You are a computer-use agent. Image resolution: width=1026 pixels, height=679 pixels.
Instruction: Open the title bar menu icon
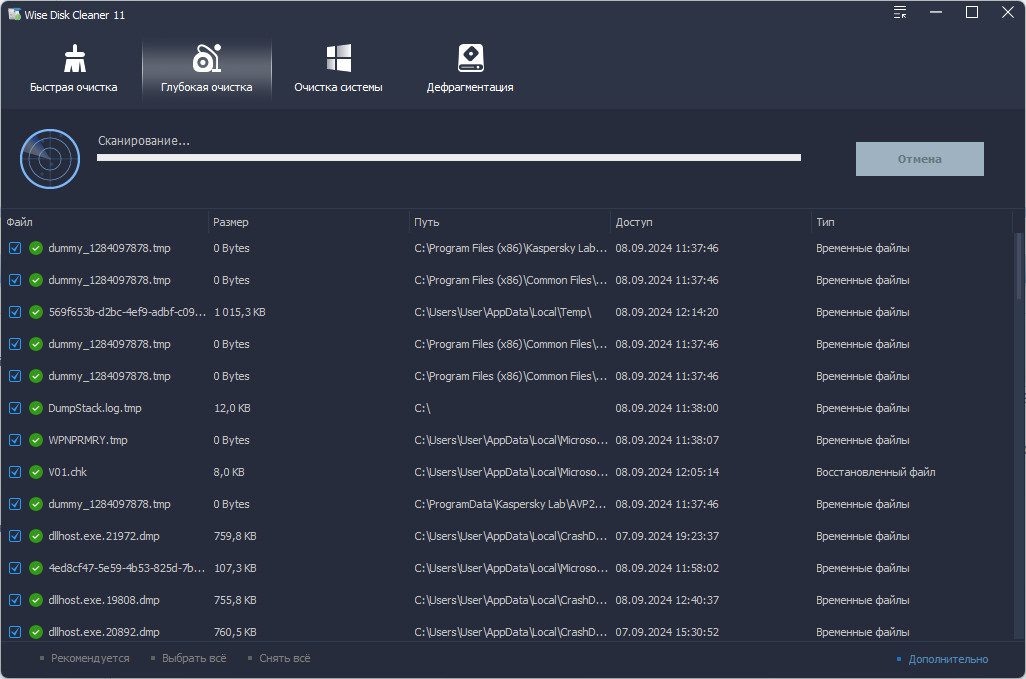pos(900,12)
